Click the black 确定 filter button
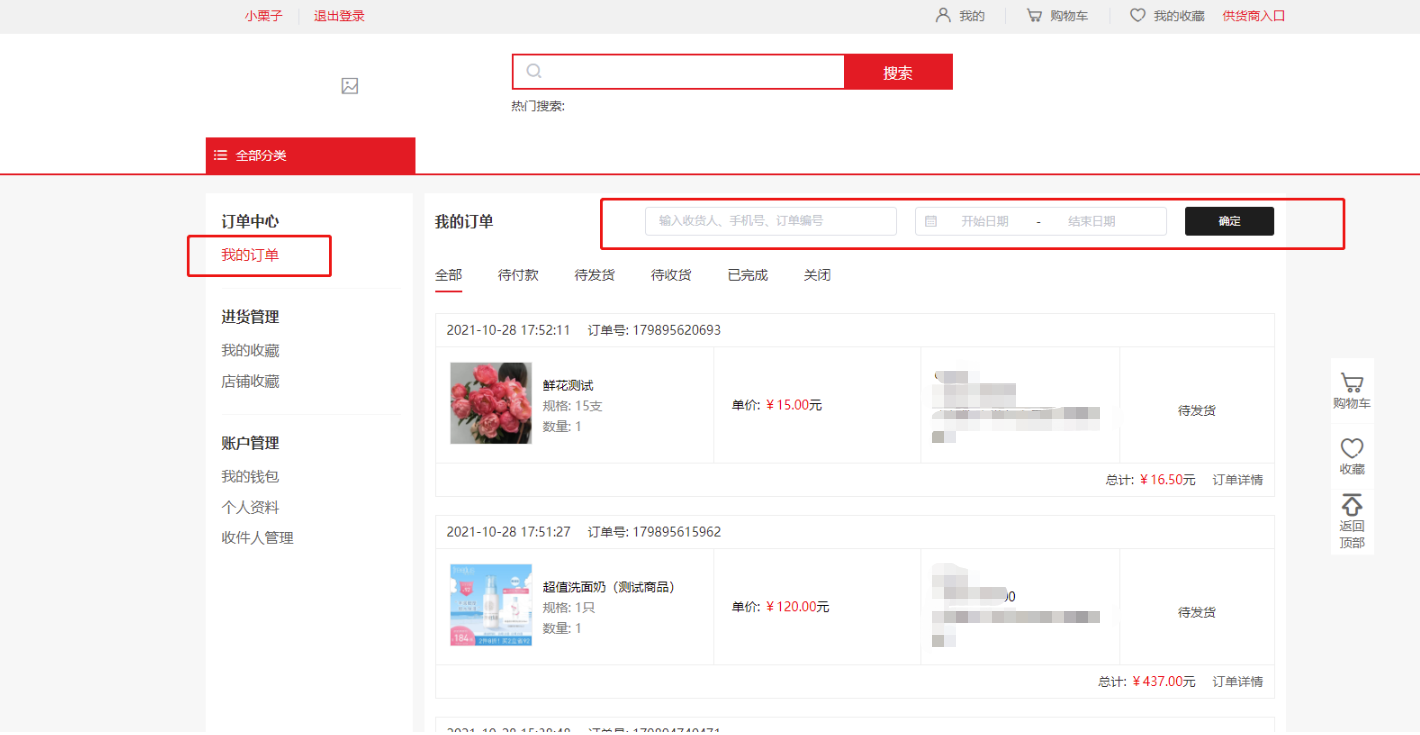1420x735 pixels. coord(1229,221)
